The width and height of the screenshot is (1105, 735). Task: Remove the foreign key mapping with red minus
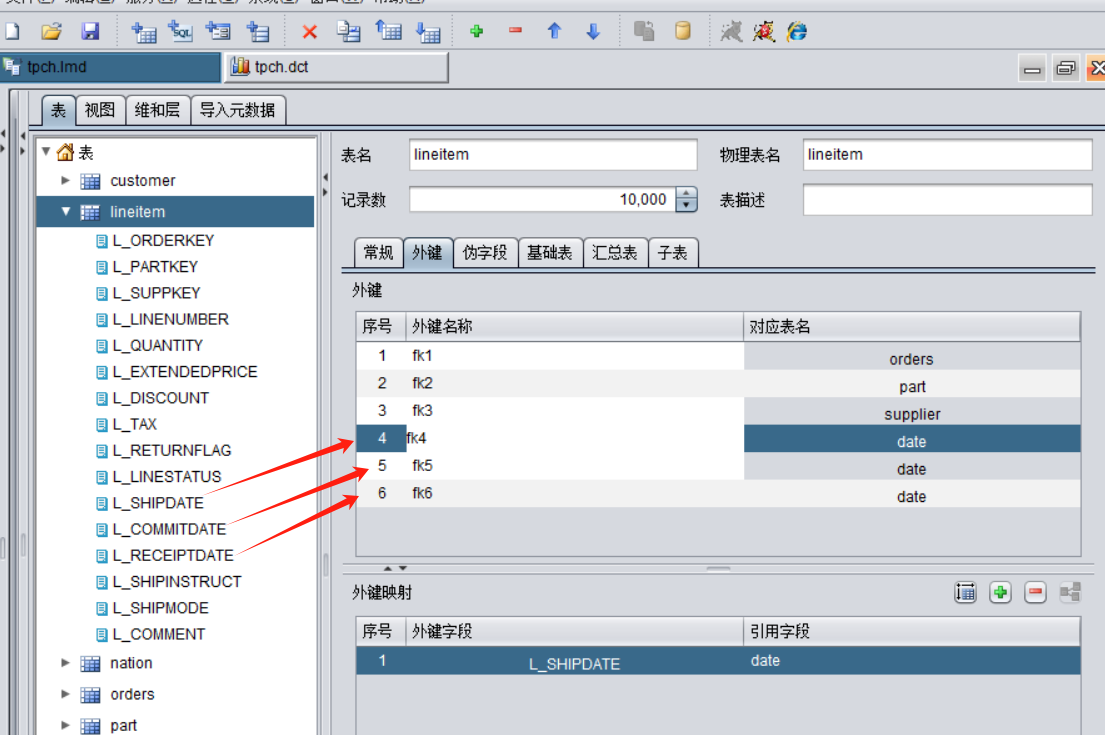(x=1036, y=593)
